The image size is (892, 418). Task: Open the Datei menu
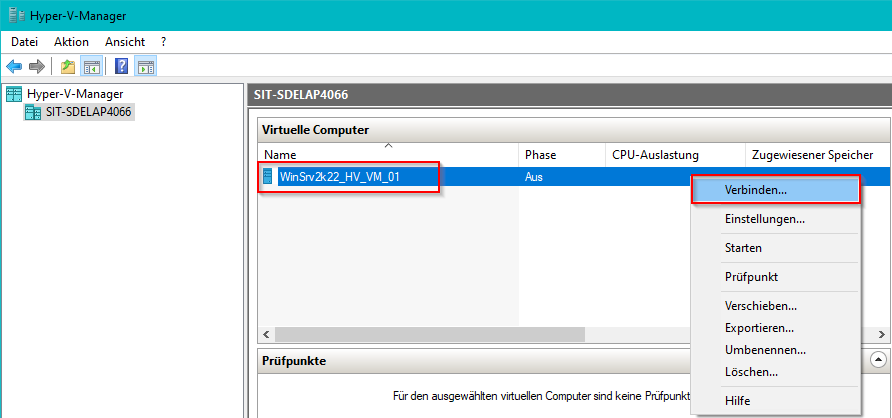point(24,42)
